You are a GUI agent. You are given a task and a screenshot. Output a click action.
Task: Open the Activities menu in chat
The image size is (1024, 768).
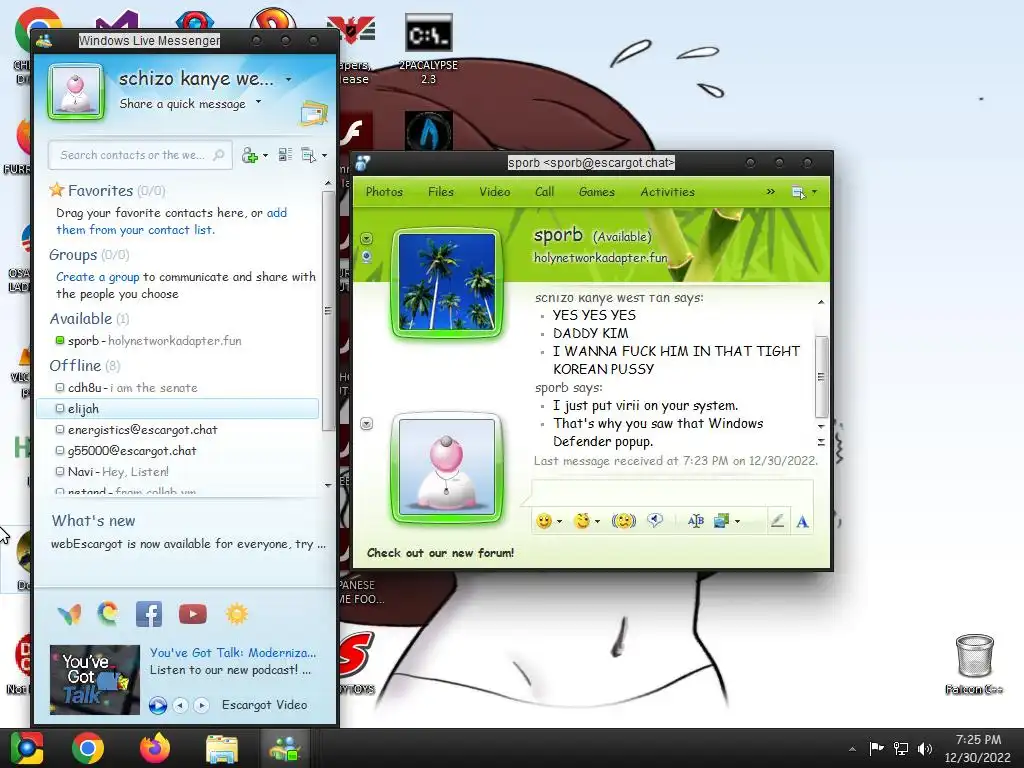click(667, 192)
